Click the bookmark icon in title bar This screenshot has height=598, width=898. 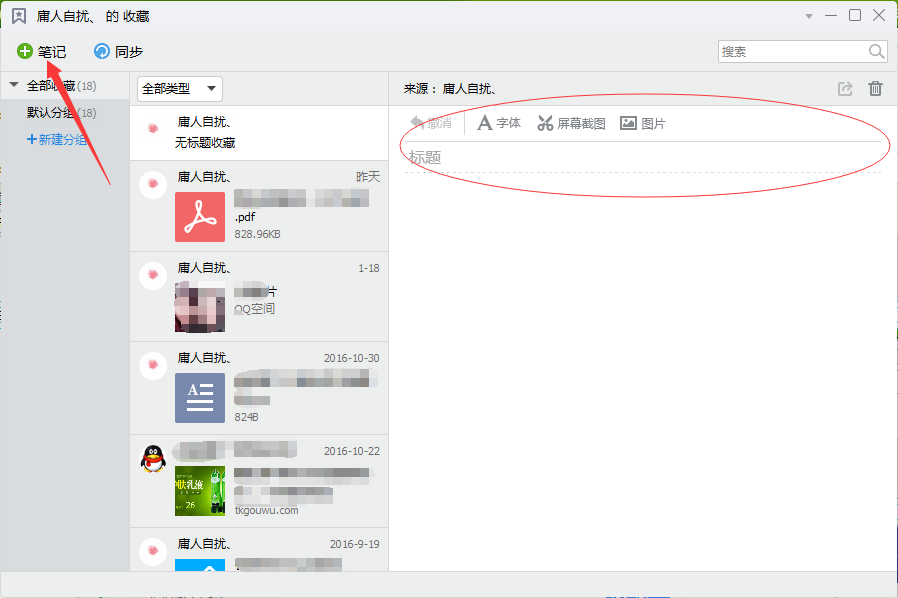coord(19,16)
